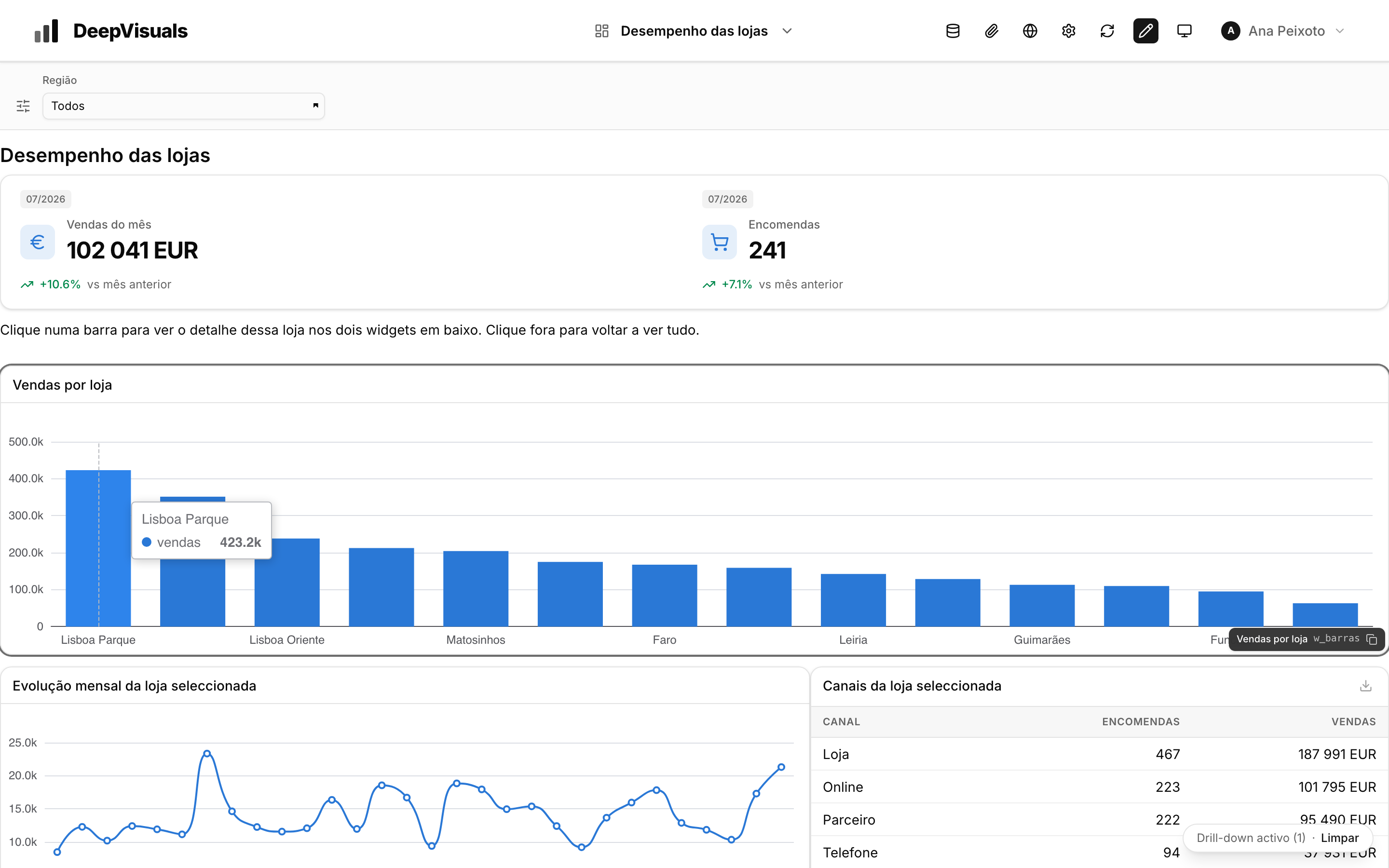Click the 102 041 EUR sales value
The width and height of the screenshot is (1389, 868).
132,250
